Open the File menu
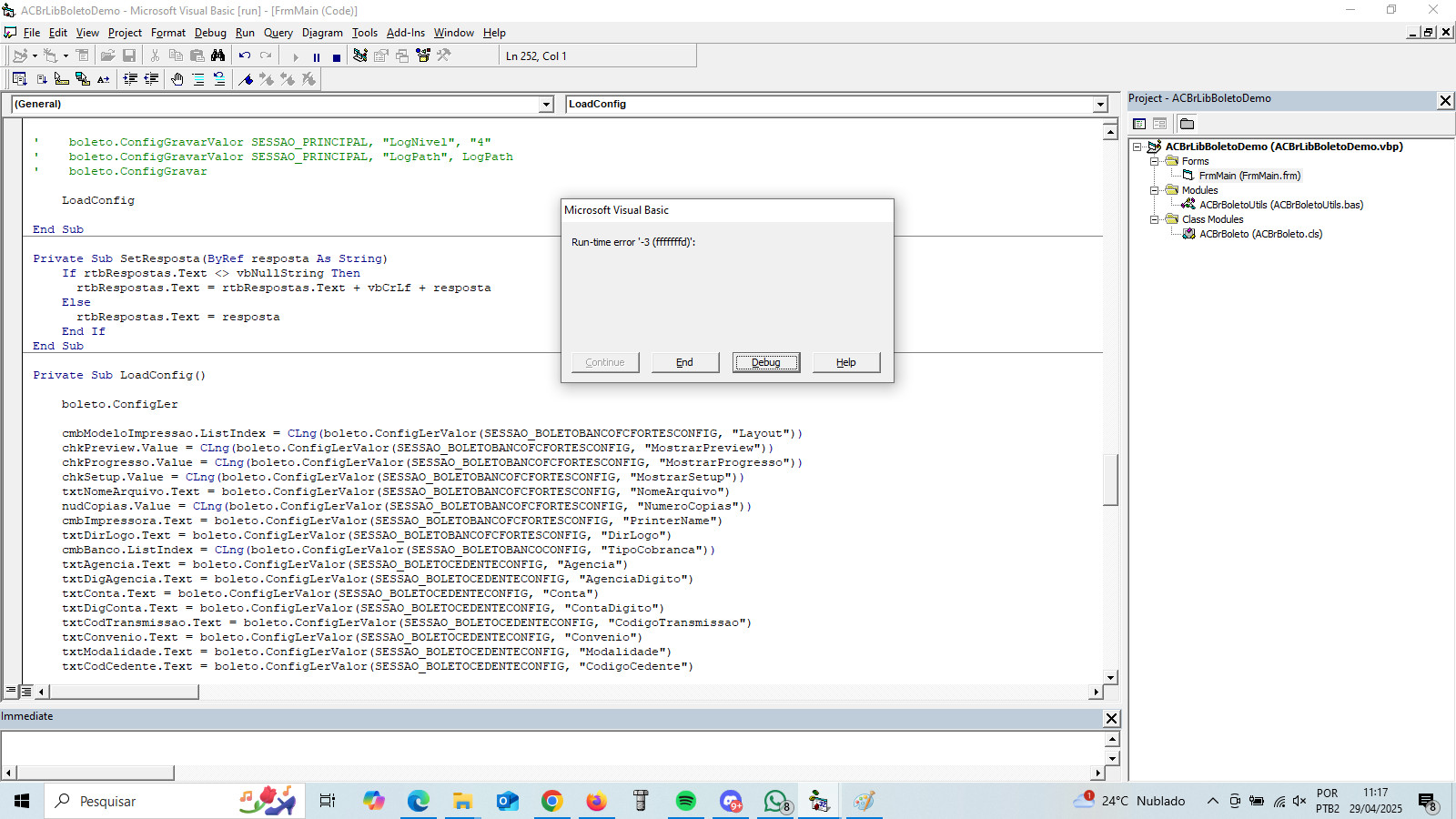 (32, 33)
